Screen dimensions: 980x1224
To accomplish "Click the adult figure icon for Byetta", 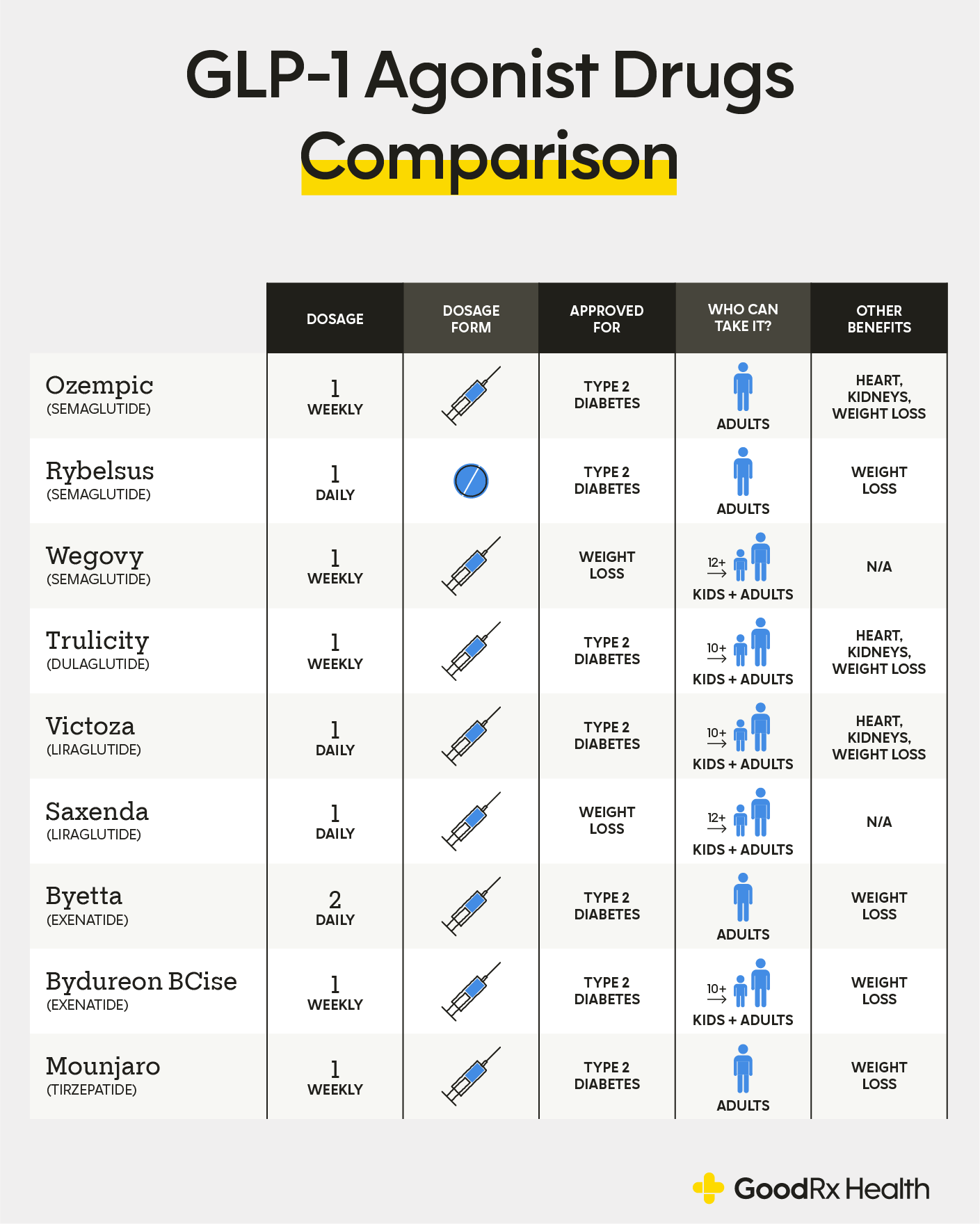I will pyautogui.click(x=743, y=898).
